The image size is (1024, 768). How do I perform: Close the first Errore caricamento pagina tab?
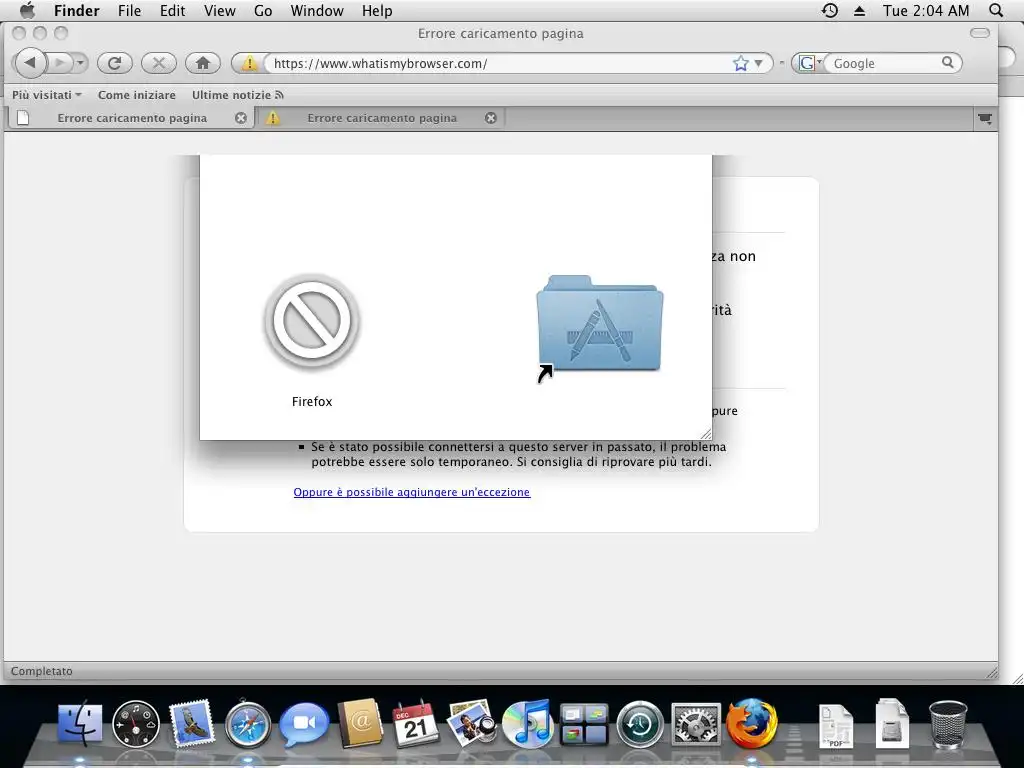tap(241, 118)
